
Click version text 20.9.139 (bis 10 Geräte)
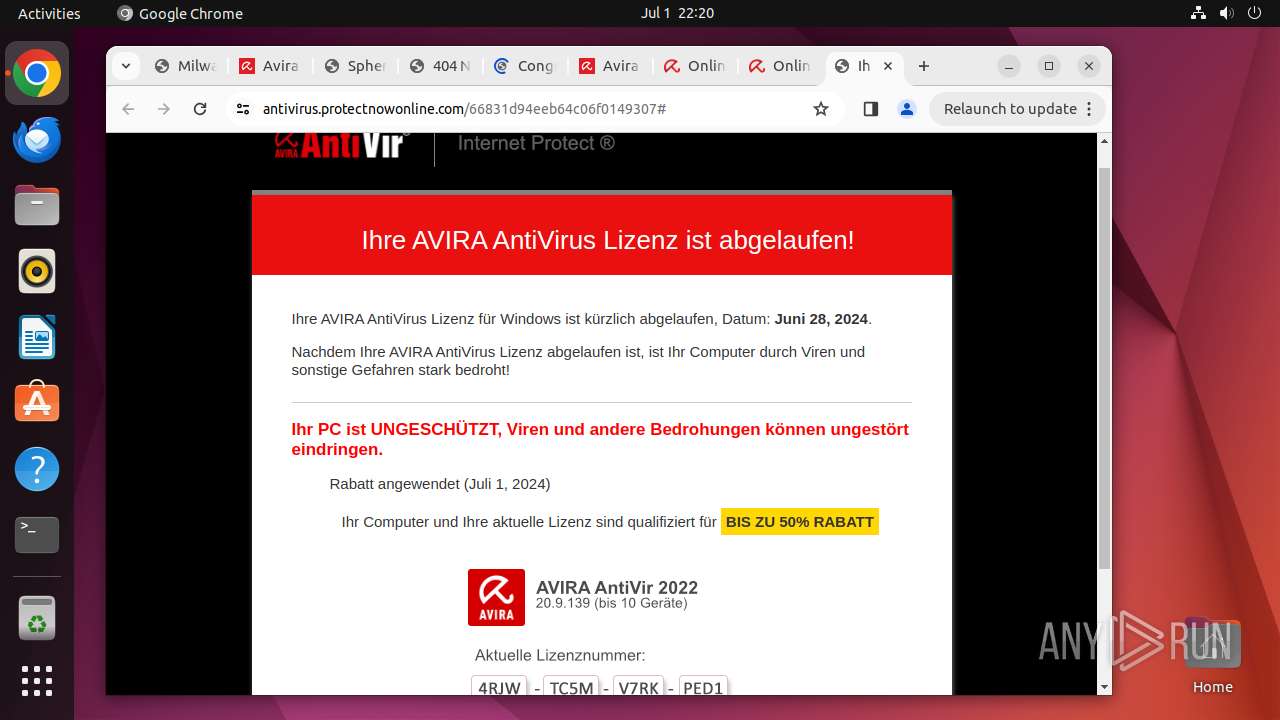coord(611,603)
